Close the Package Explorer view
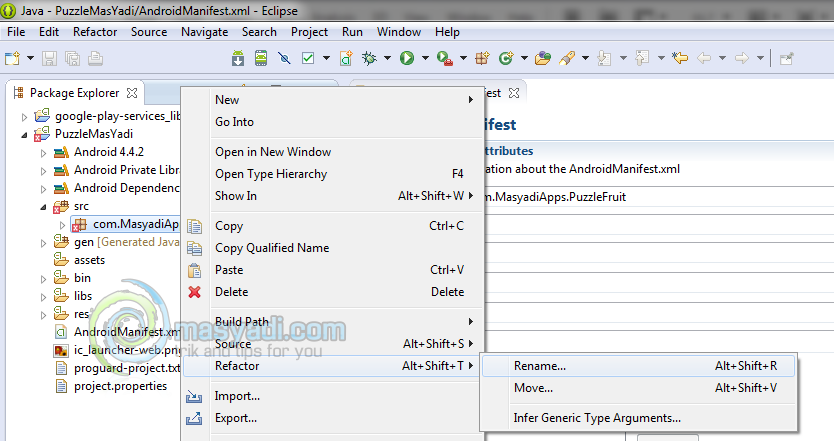This screenshot has width=834, height=441. 132,93
